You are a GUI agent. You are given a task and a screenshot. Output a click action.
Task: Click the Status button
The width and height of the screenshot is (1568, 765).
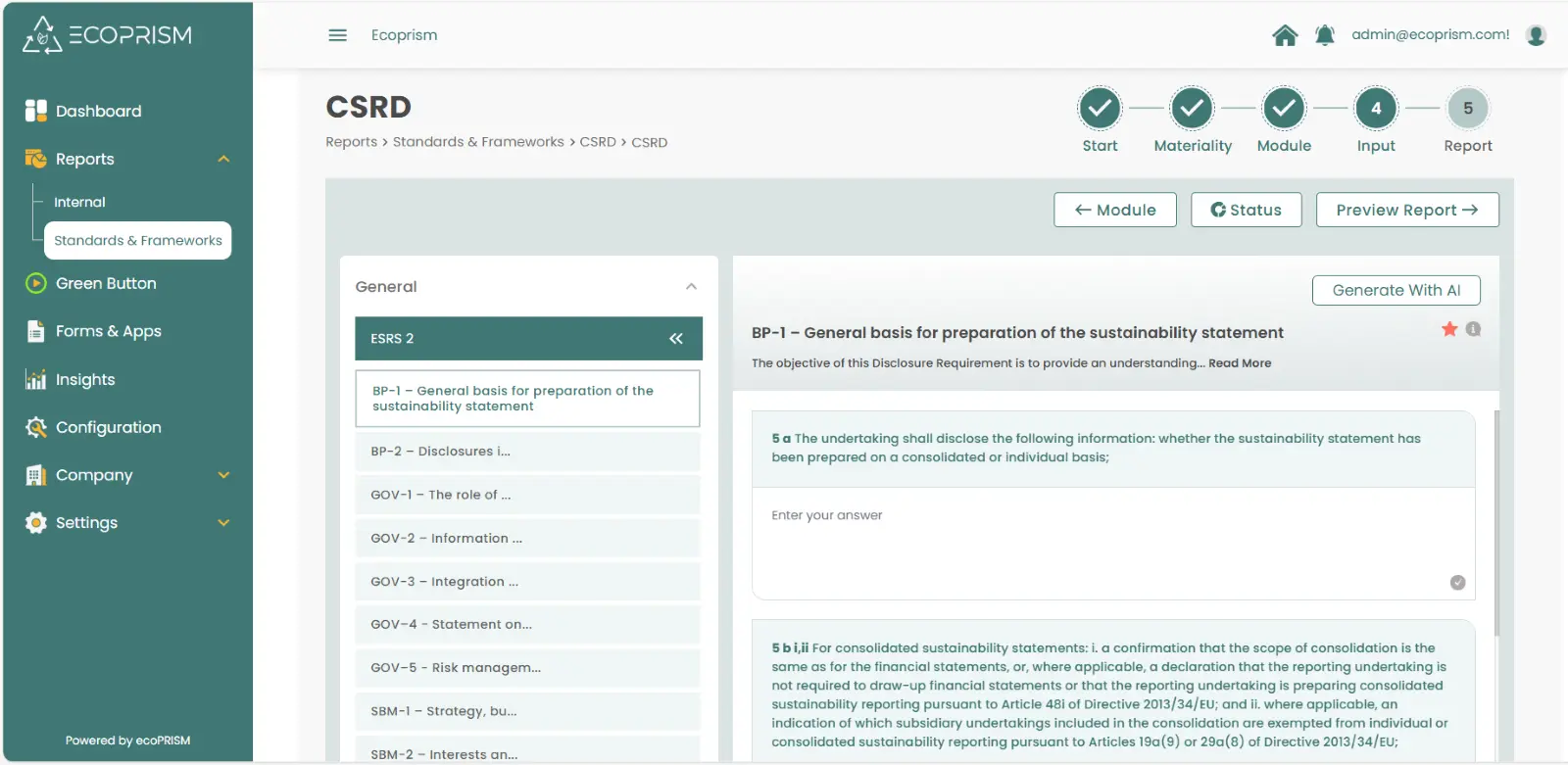click(1247, 210)
